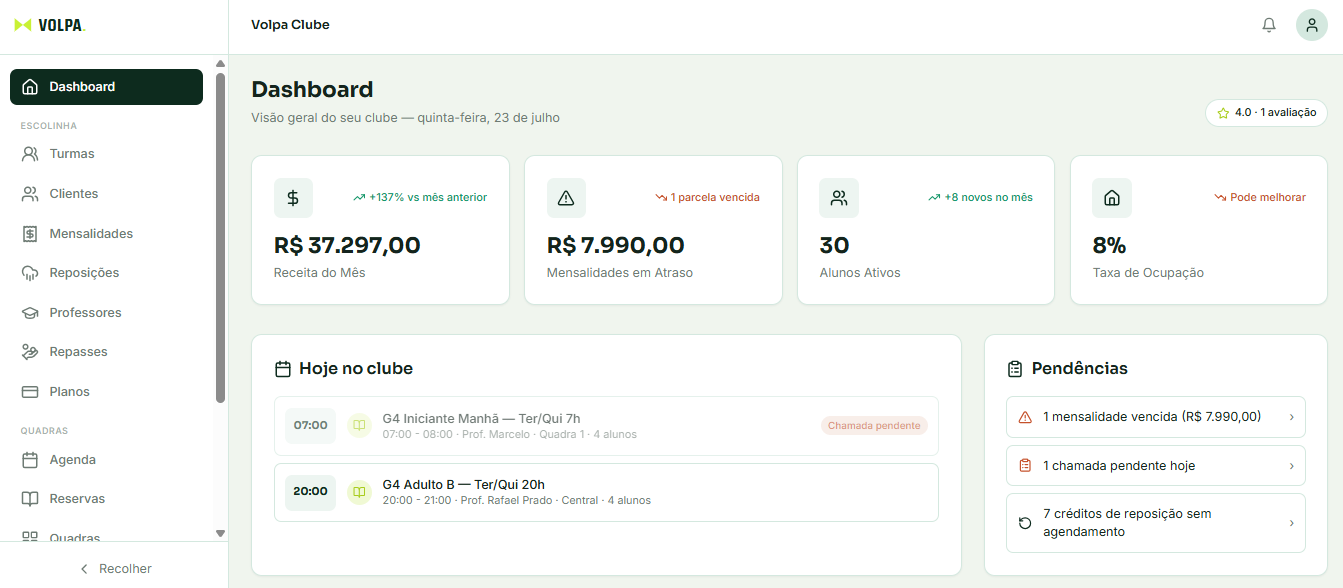Click the people icon on Alunos Ativos card
The image size is (1343, 588).
(839, 198)
